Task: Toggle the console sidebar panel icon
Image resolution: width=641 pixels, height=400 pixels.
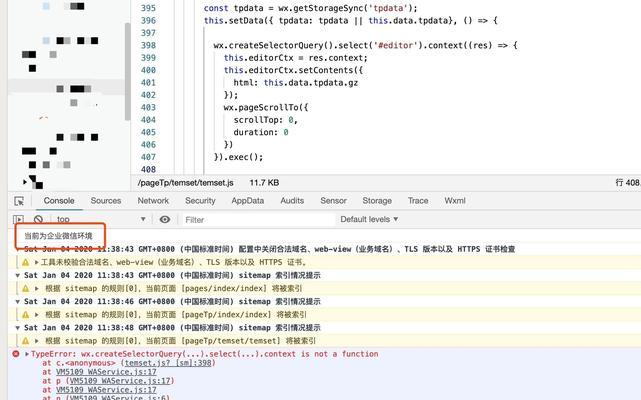Action: tap(18, 219)
